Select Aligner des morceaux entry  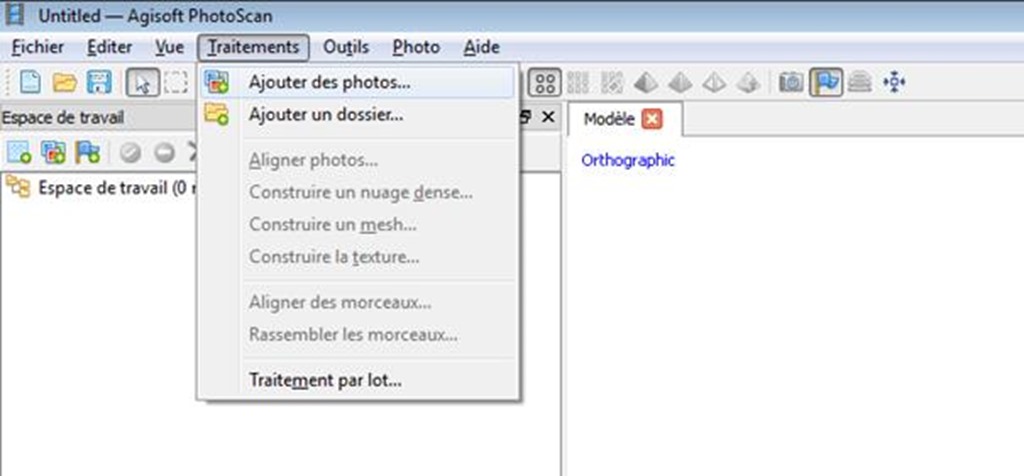[357, 303]
